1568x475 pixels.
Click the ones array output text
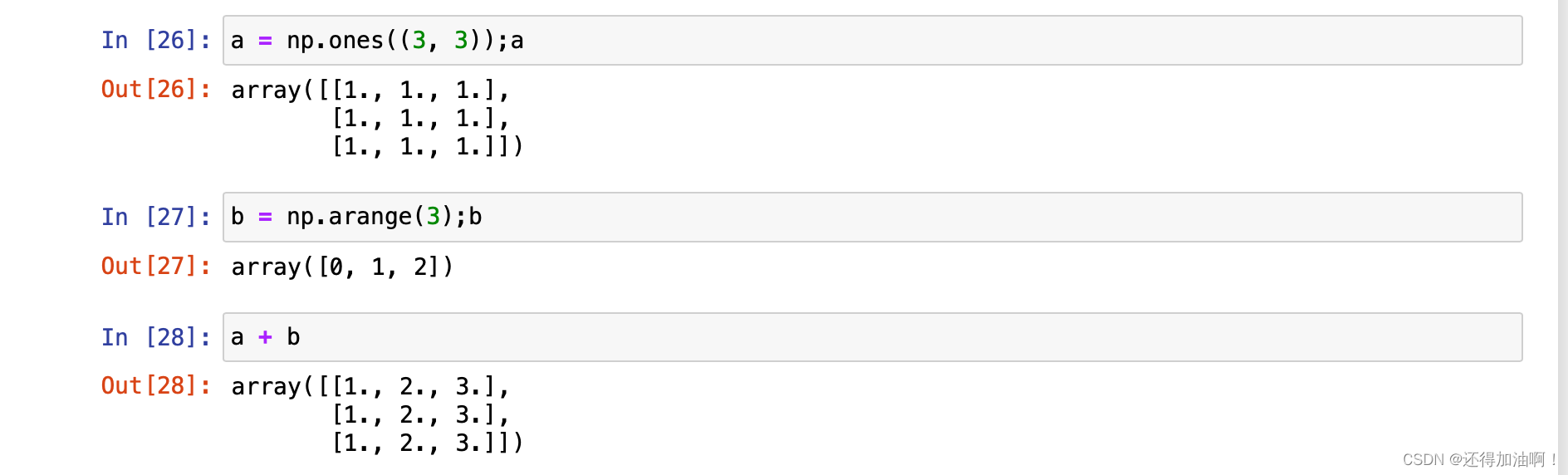pos(378,118)
